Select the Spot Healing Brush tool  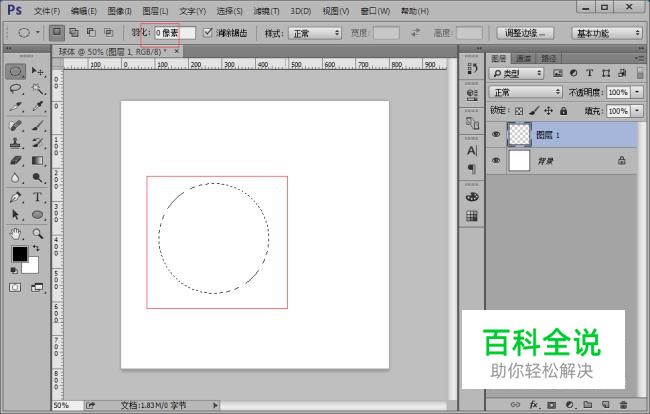[x=15, y=125]
